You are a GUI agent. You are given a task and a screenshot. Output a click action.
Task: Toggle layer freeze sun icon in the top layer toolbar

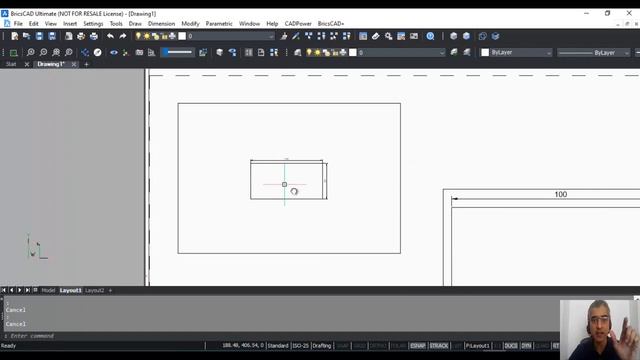click(147, 36)
